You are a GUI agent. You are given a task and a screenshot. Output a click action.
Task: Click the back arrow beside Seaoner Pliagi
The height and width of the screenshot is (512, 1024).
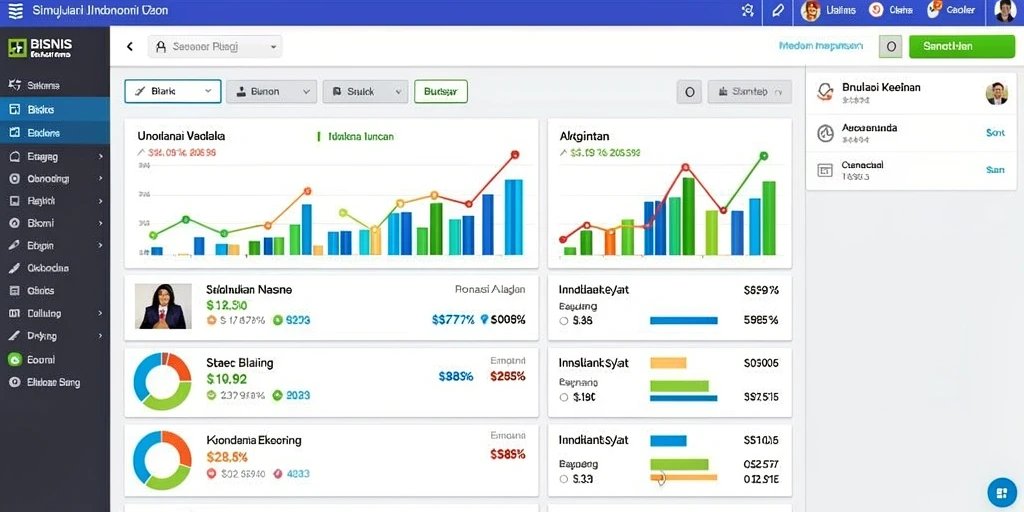[129, 46]
